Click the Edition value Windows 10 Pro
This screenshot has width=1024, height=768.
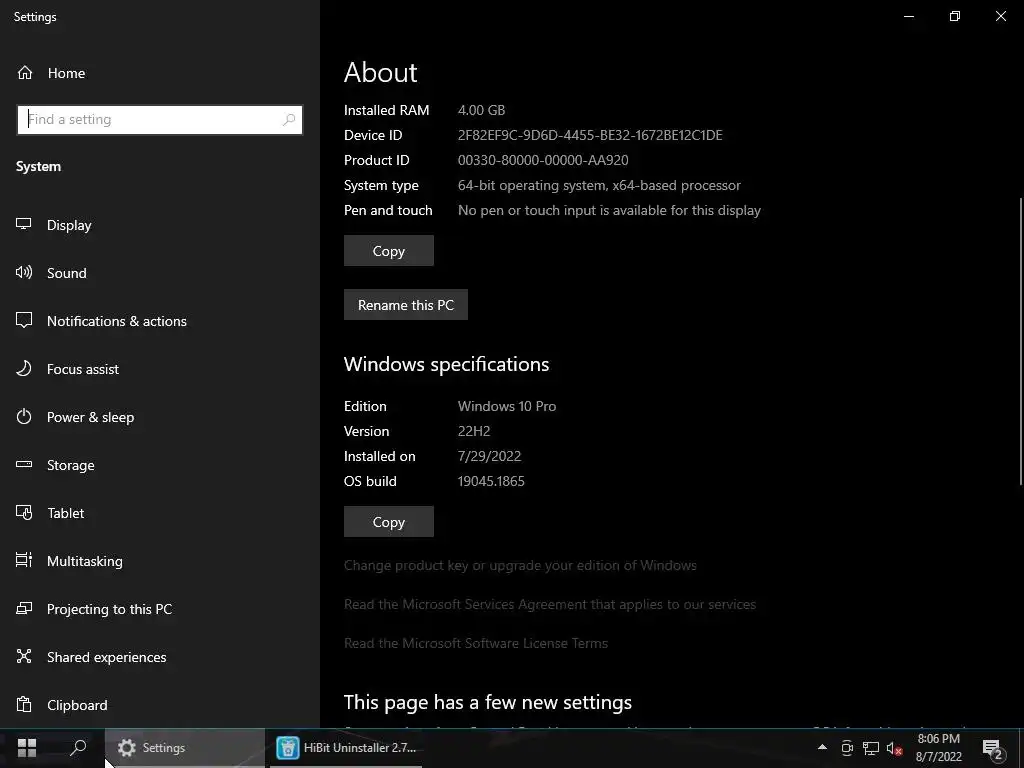click(x=507, y=406)
